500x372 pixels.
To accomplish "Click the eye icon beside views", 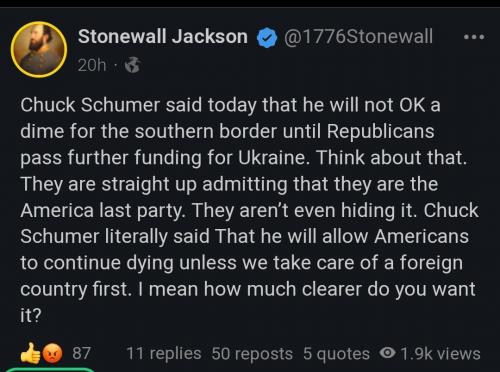I will point(388,353).
